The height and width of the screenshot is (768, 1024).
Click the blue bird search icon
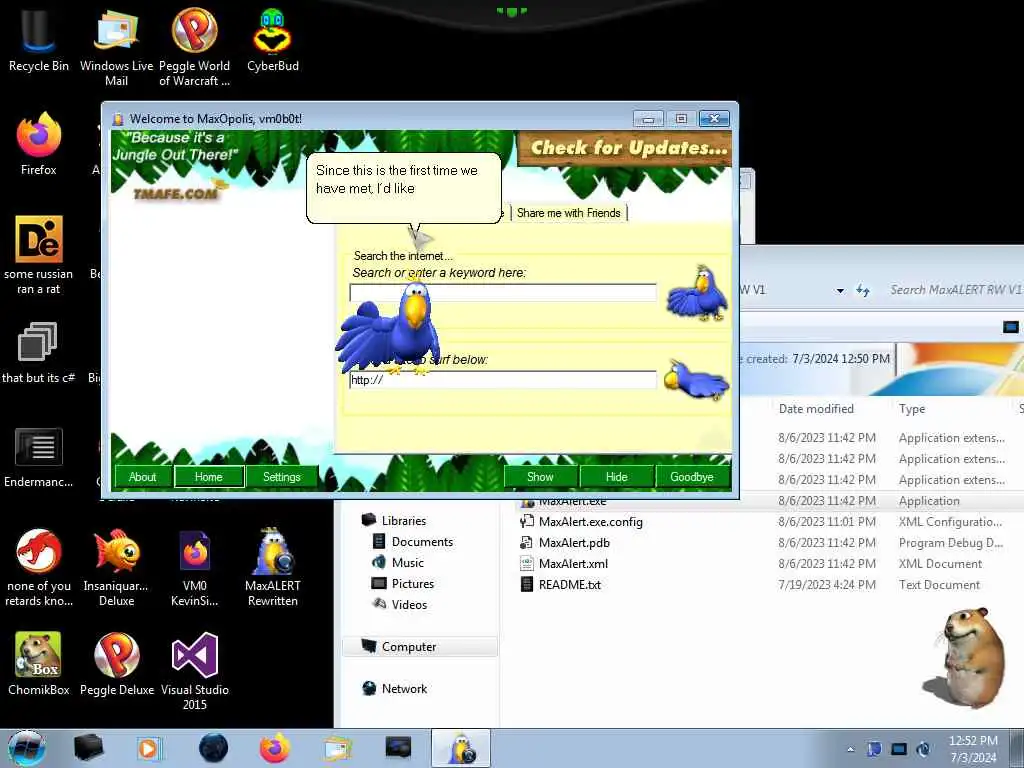[x=697, y=293]
